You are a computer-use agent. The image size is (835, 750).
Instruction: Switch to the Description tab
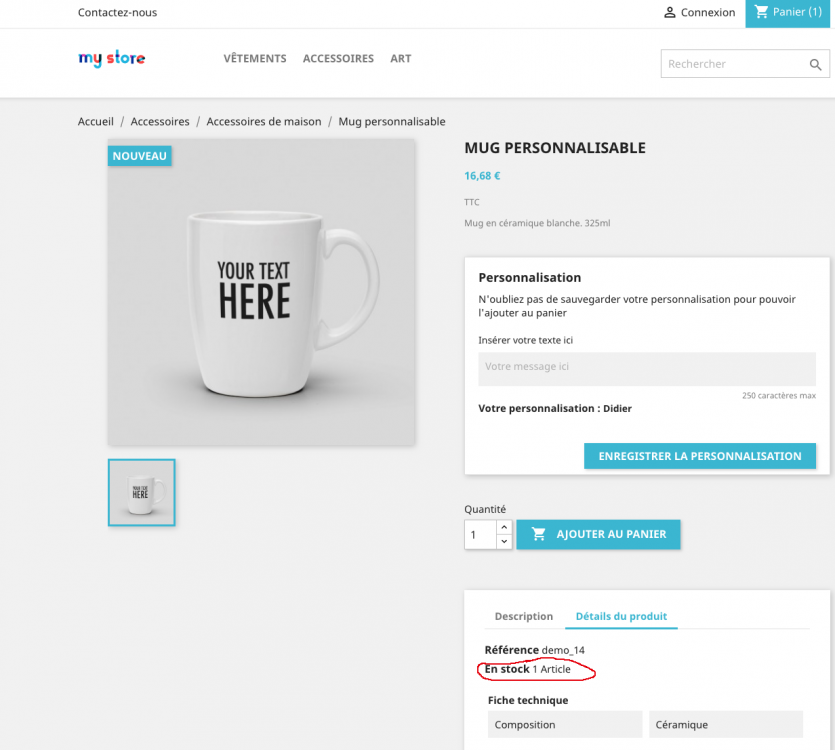coord(523,616)
